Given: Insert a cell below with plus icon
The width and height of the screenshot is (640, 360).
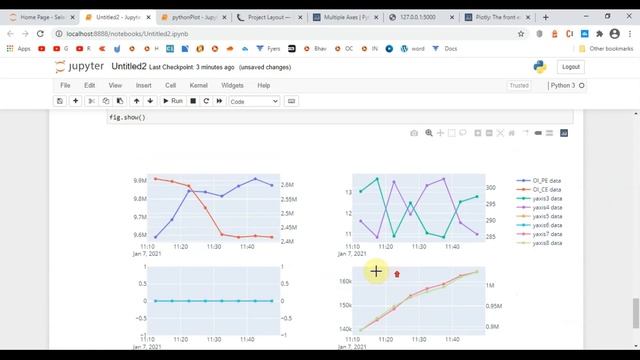Looking at the screenshot, I should coord(76,101).
